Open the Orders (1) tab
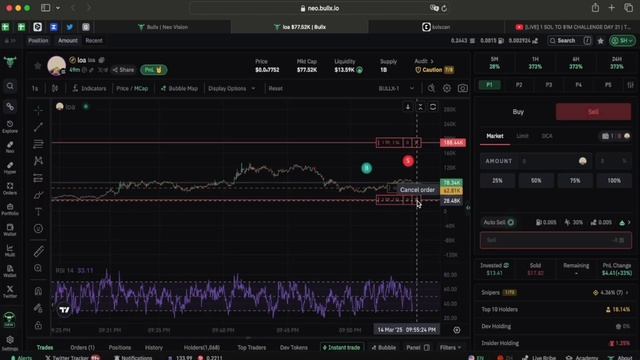Image resolution: width=640 pixels, height=360 pixels. (x=82, y=347)
